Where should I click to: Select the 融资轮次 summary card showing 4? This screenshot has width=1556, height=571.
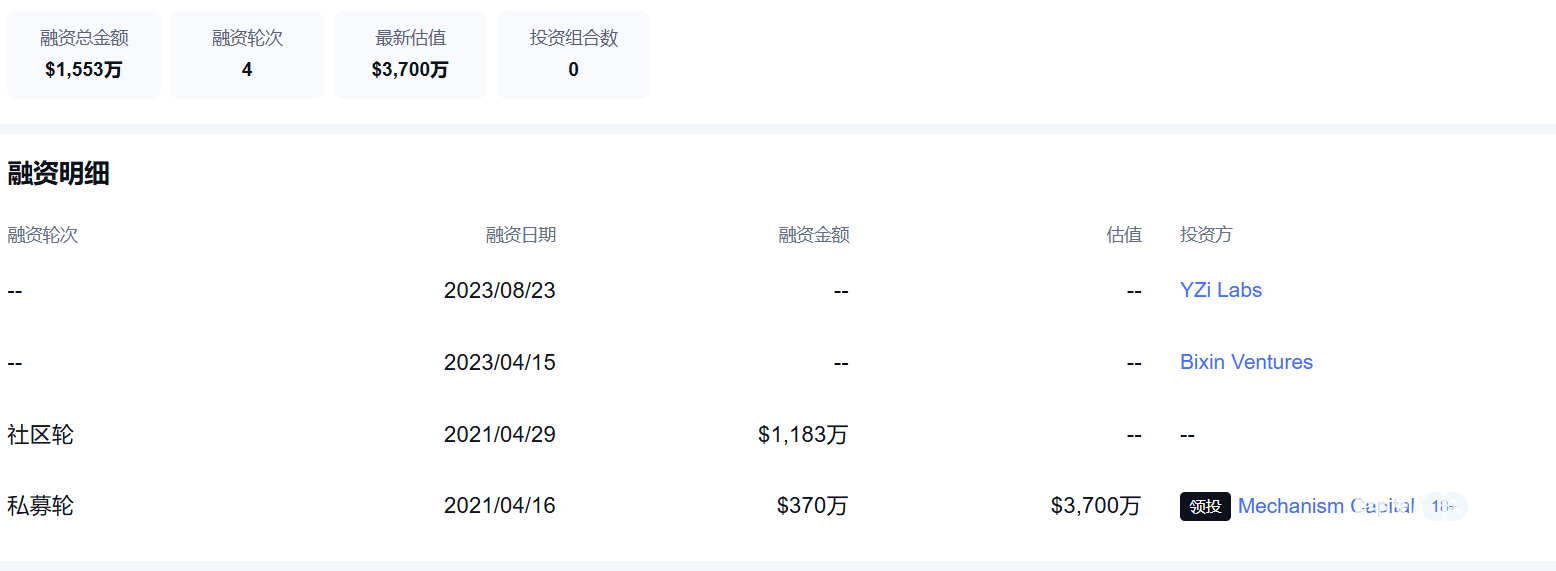point(247,55)
